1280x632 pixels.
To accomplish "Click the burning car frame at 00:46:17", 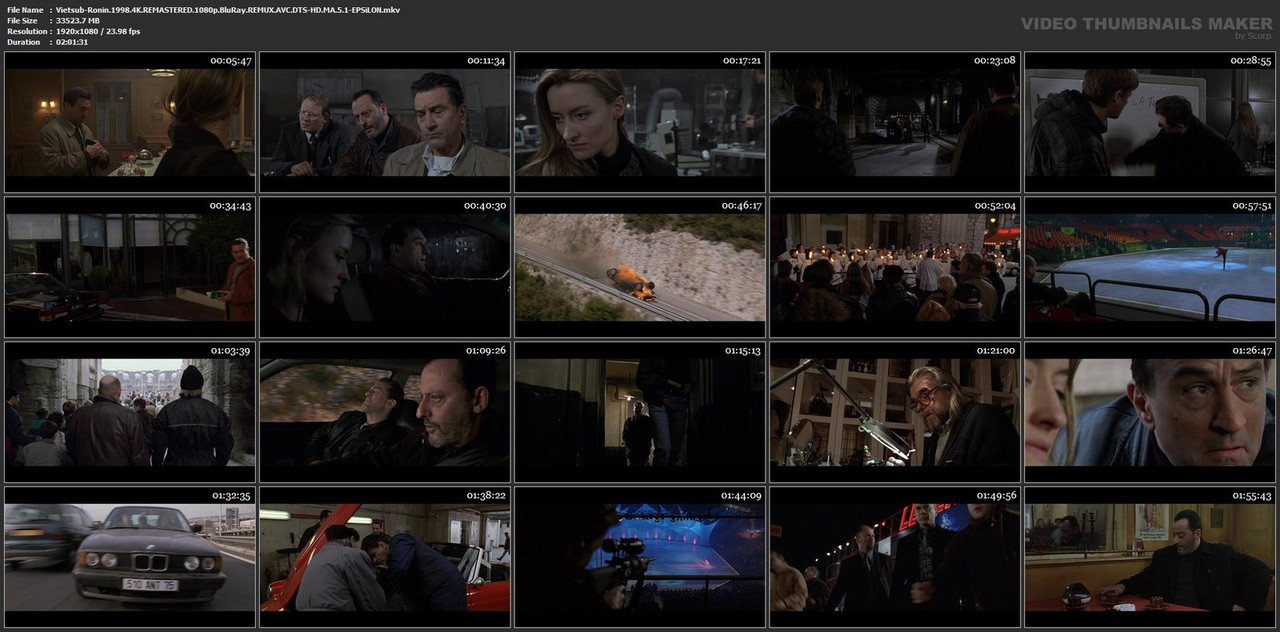I will 640,267.
